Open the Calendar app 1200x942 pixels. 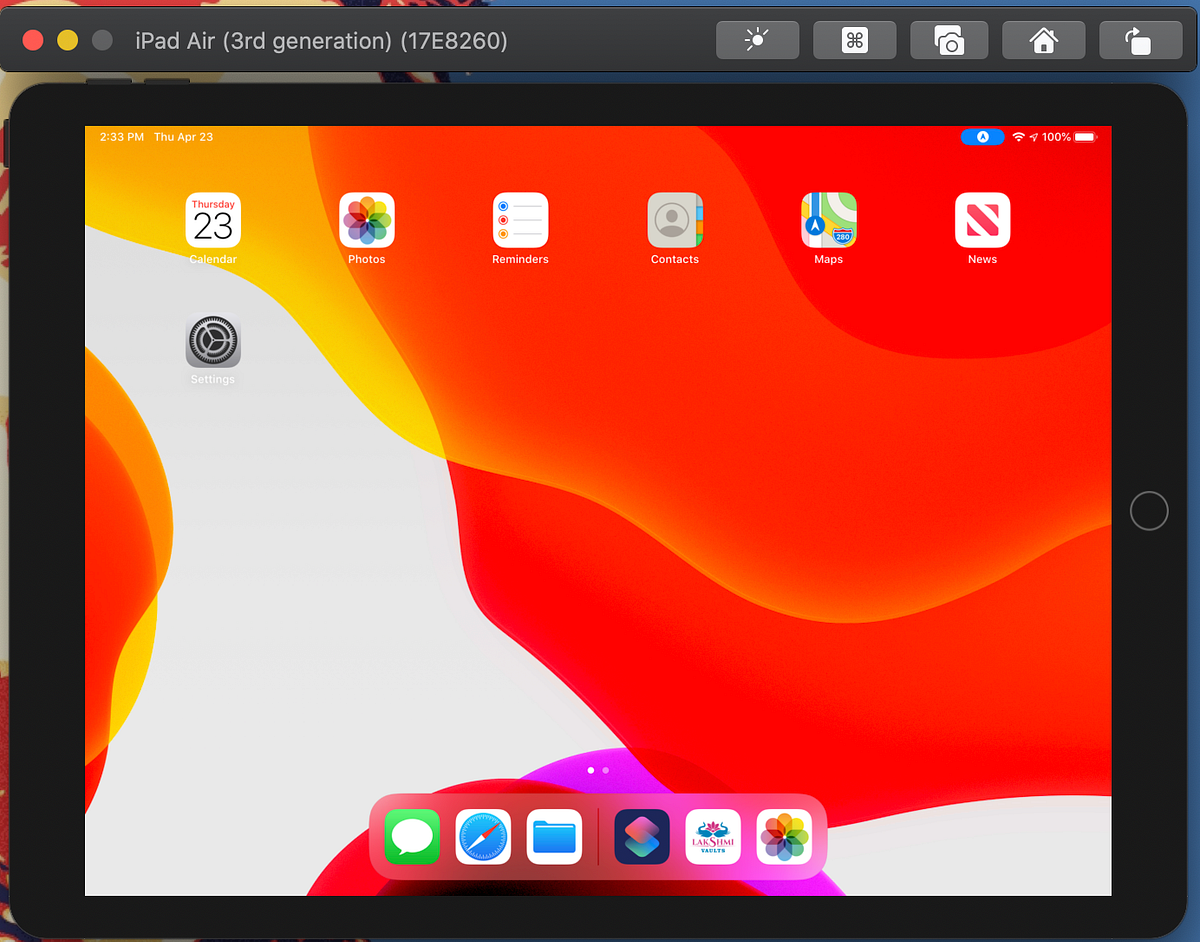[x=213, y=221]
